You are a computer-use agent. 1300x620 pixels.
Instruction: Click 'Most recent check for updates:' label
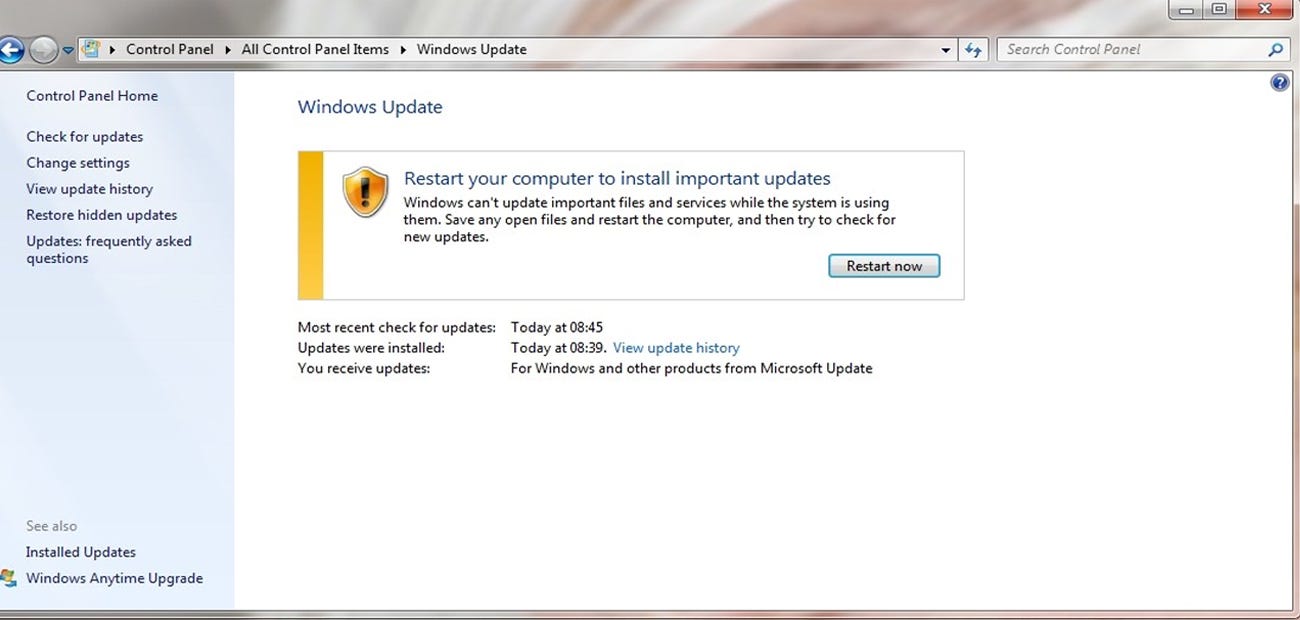click(x=397, y=327)
